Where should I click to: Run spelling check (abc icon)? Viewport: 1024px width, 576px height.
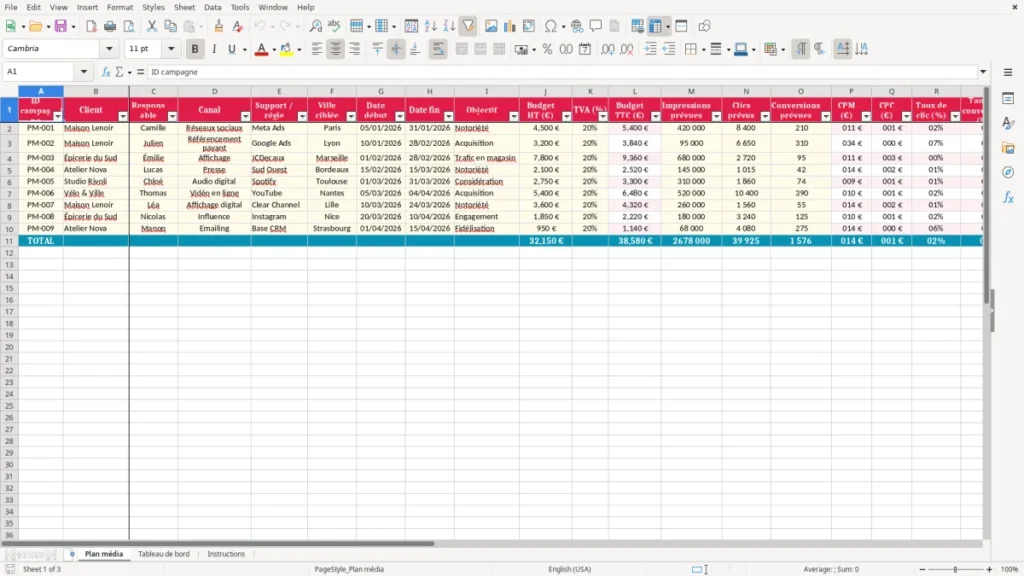(334, 26)
